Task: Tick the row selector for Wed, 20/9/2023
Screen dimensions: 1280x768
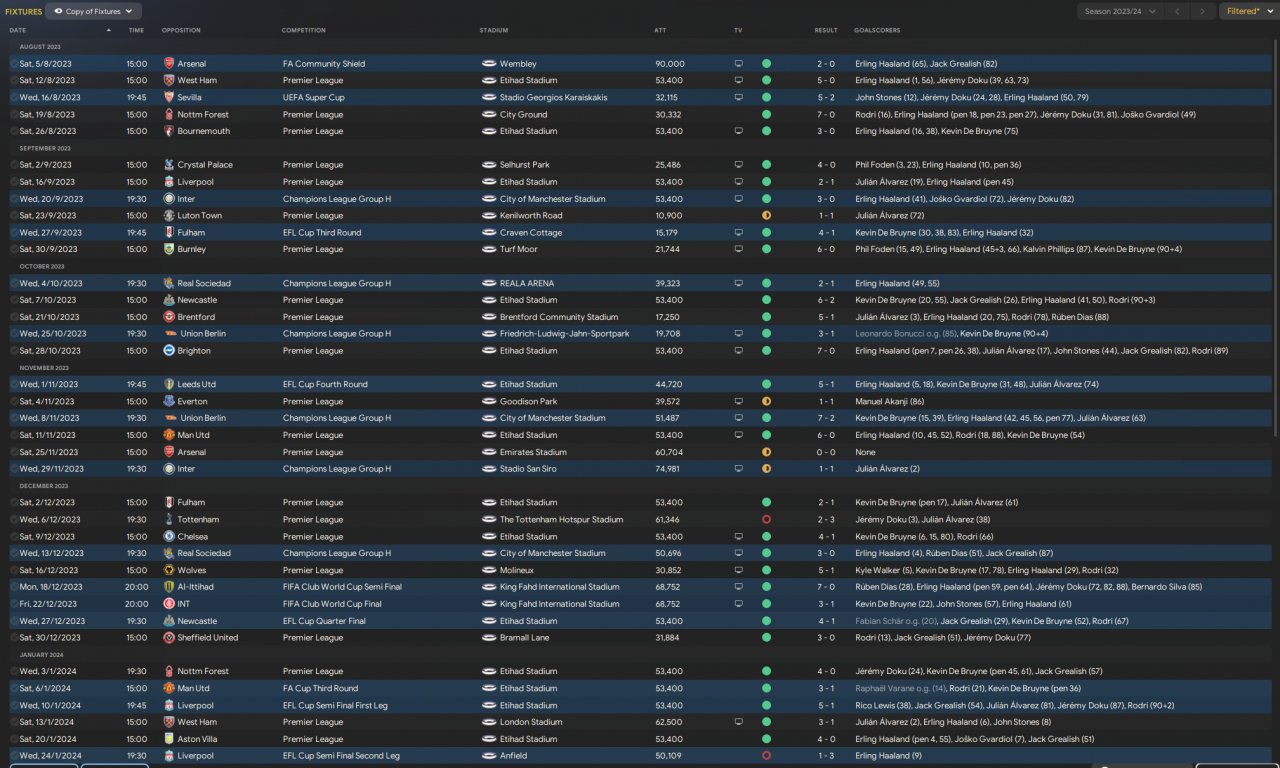Action: [x=14, y=199]
